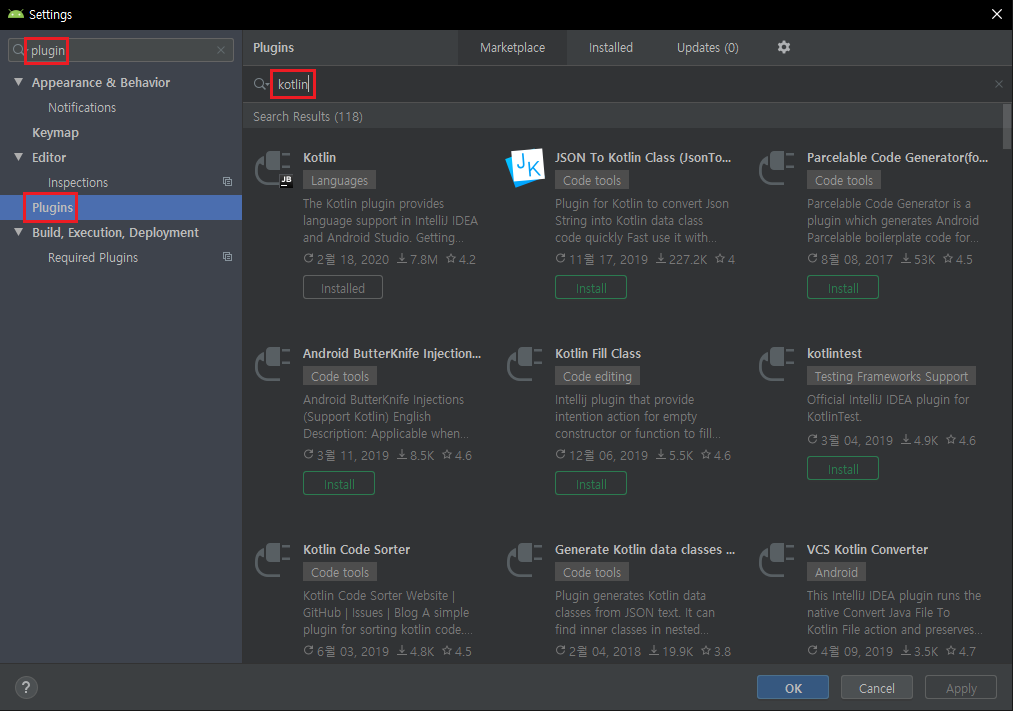This screenshot has height=711, width=1013.
Task: Install Kotlin Fill Class plugin
Action: (590, 483)
